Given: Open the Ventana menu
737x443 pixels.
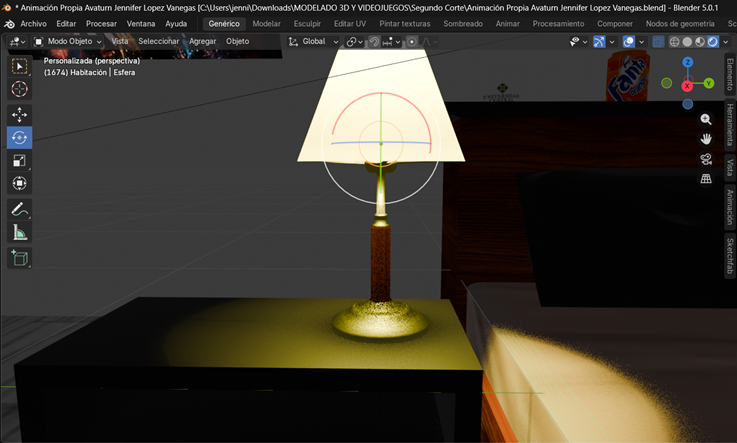Looking at the screenshot, I should tap(141, 23).
